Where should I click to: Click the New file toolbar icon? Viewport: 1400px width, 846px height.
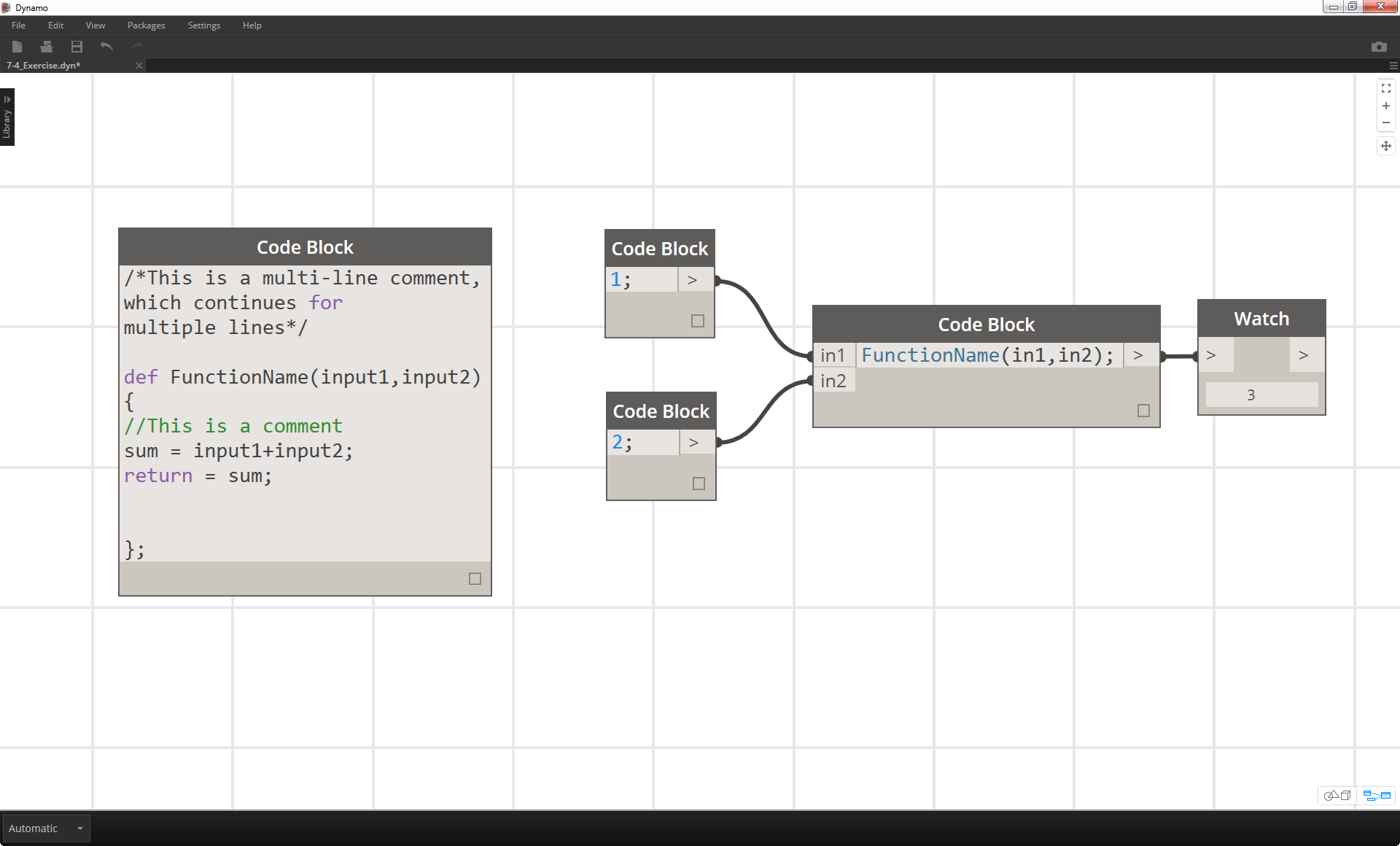(x=17, y=47)
